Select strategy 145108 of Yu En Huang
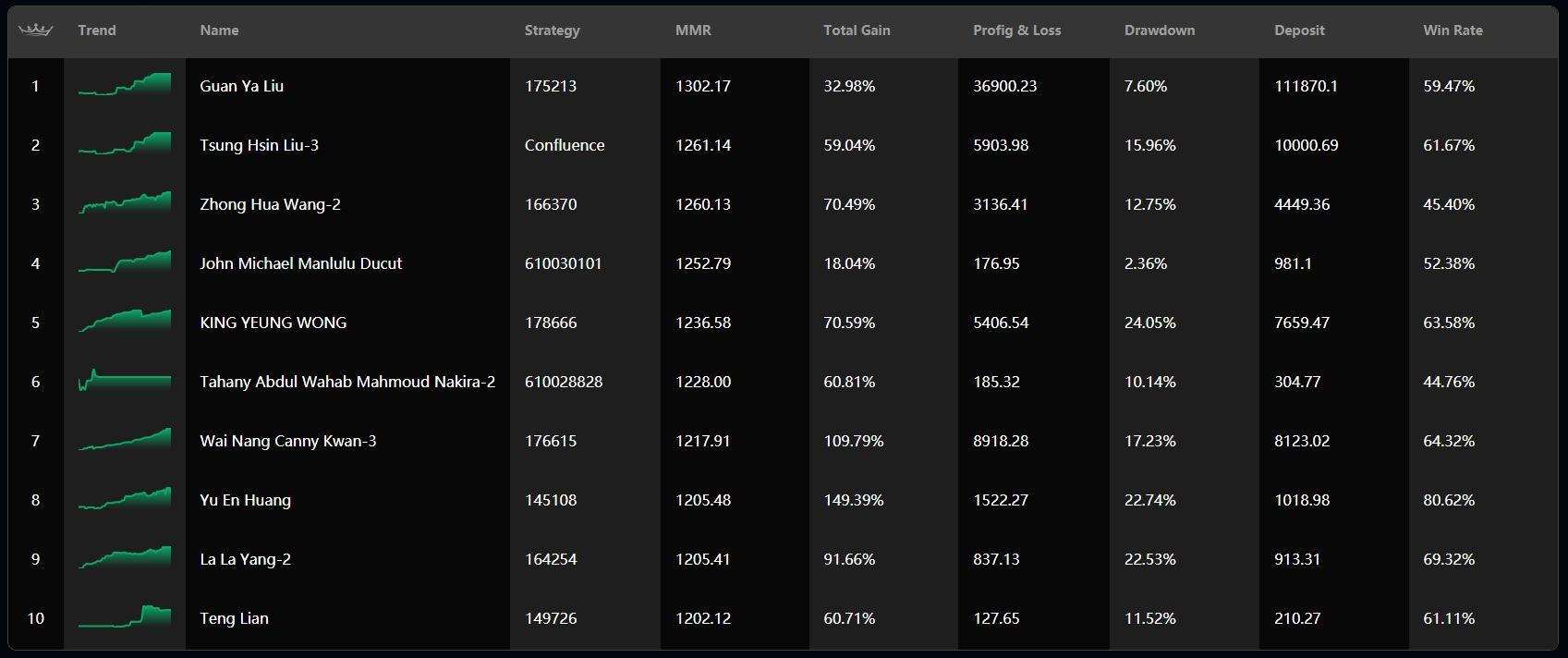The height and width of the screenshot is (658, 1568). click(x=551, y=500)
